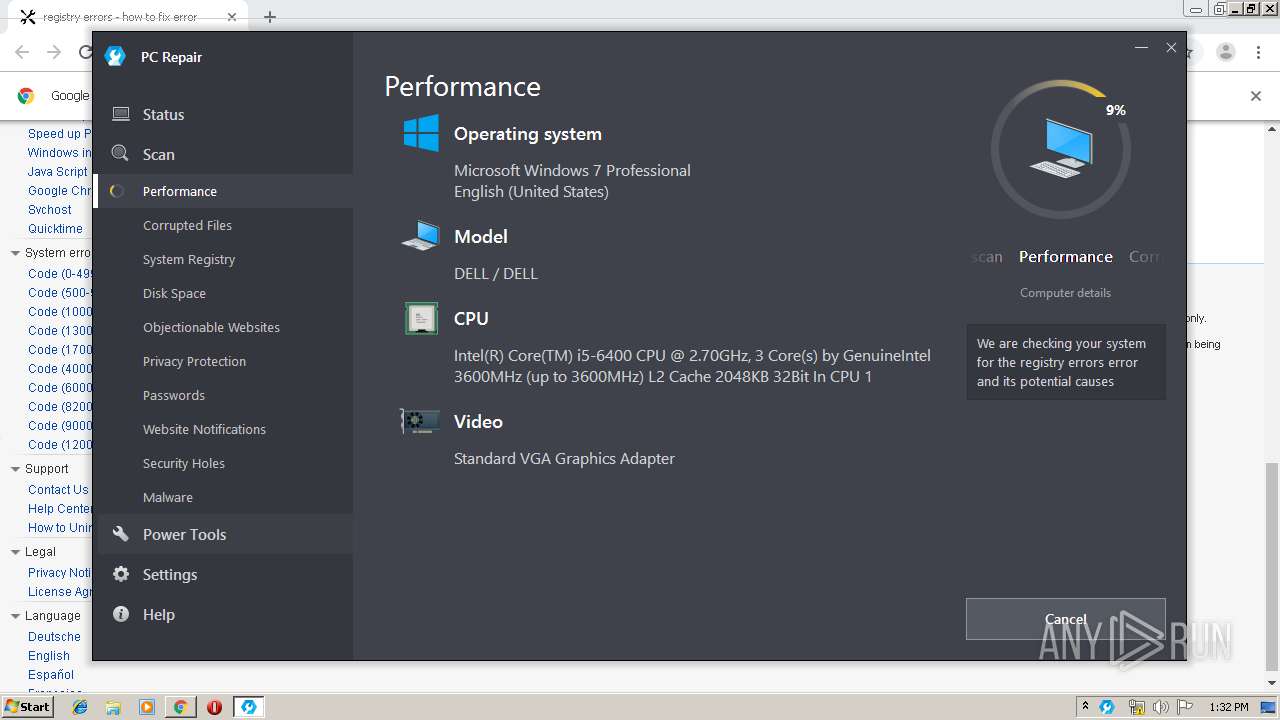Image resolution: width=1280 pixels, height=720 pixels.
Task: Open the Windows Start menu
Action: (x=27, y=707)
